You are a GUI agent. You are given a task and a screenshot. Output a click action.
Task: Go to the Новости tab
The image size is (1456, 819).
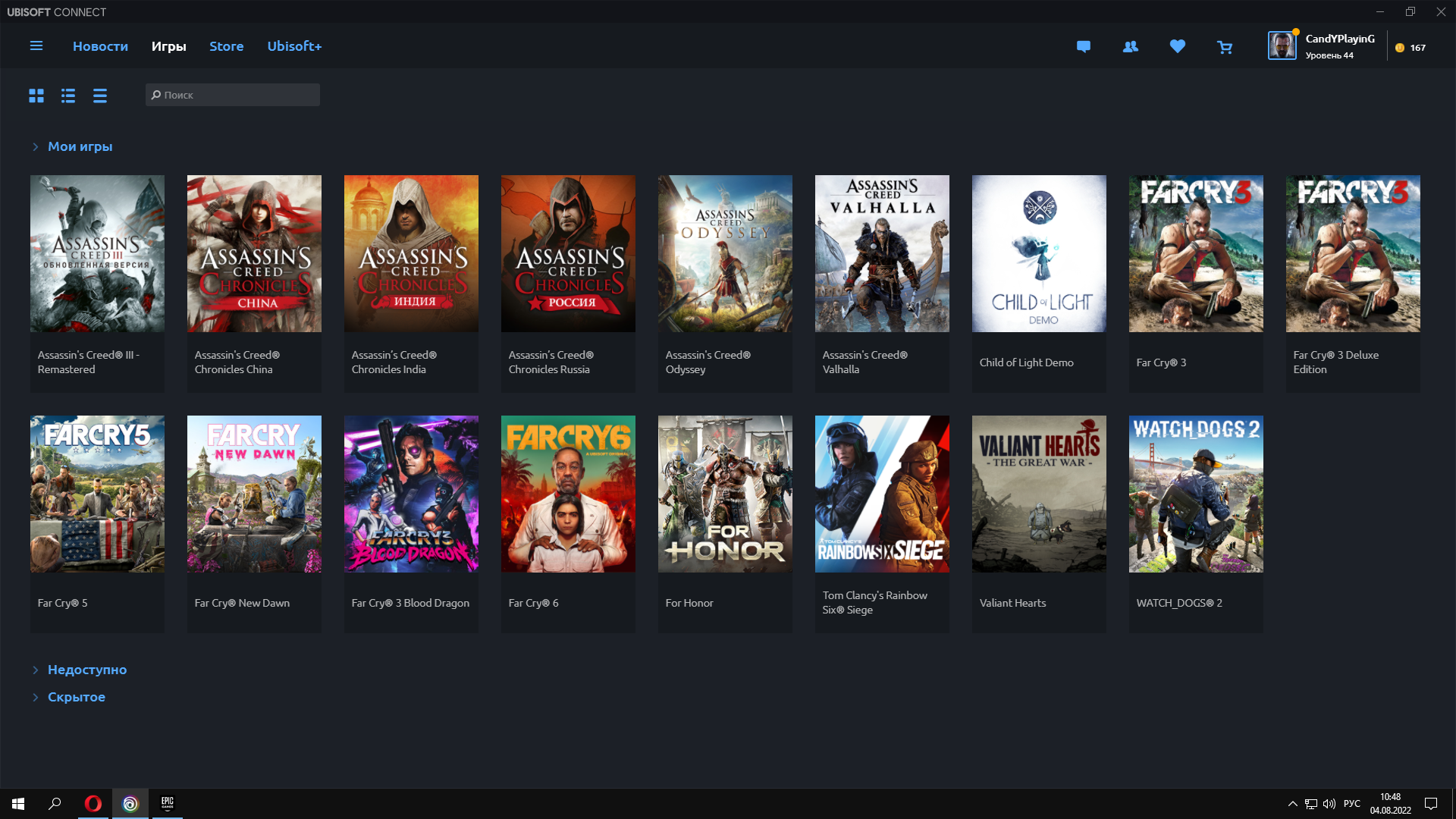[x=100, y=46]
